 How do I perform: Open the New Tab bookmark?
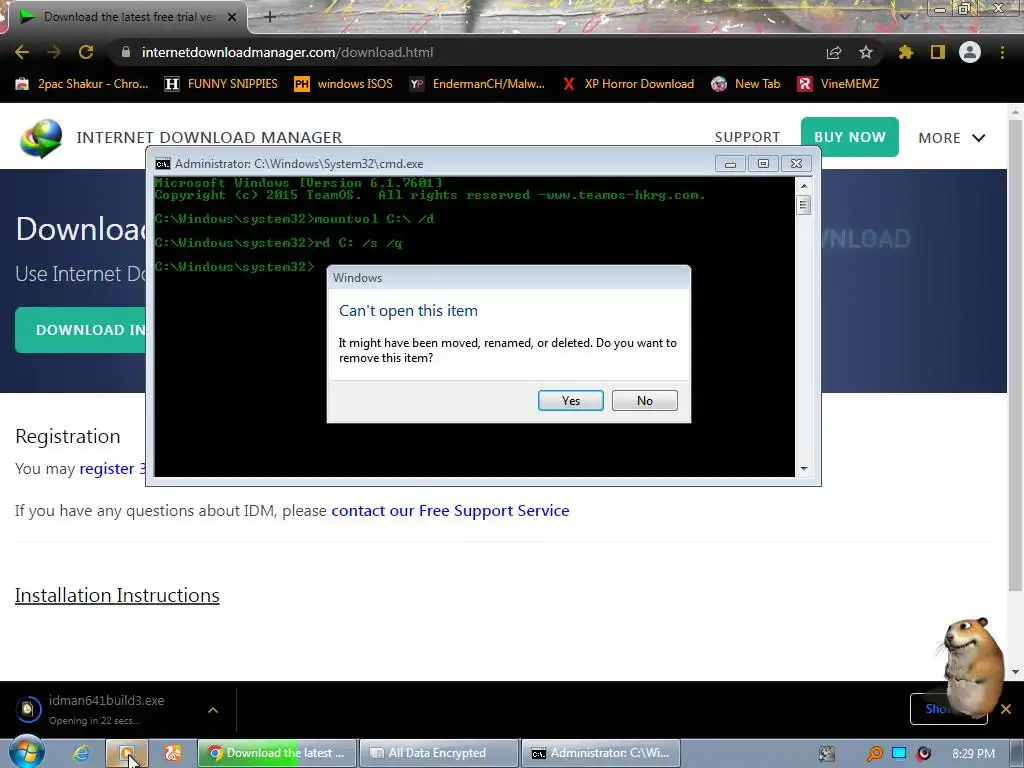[746, 84]
